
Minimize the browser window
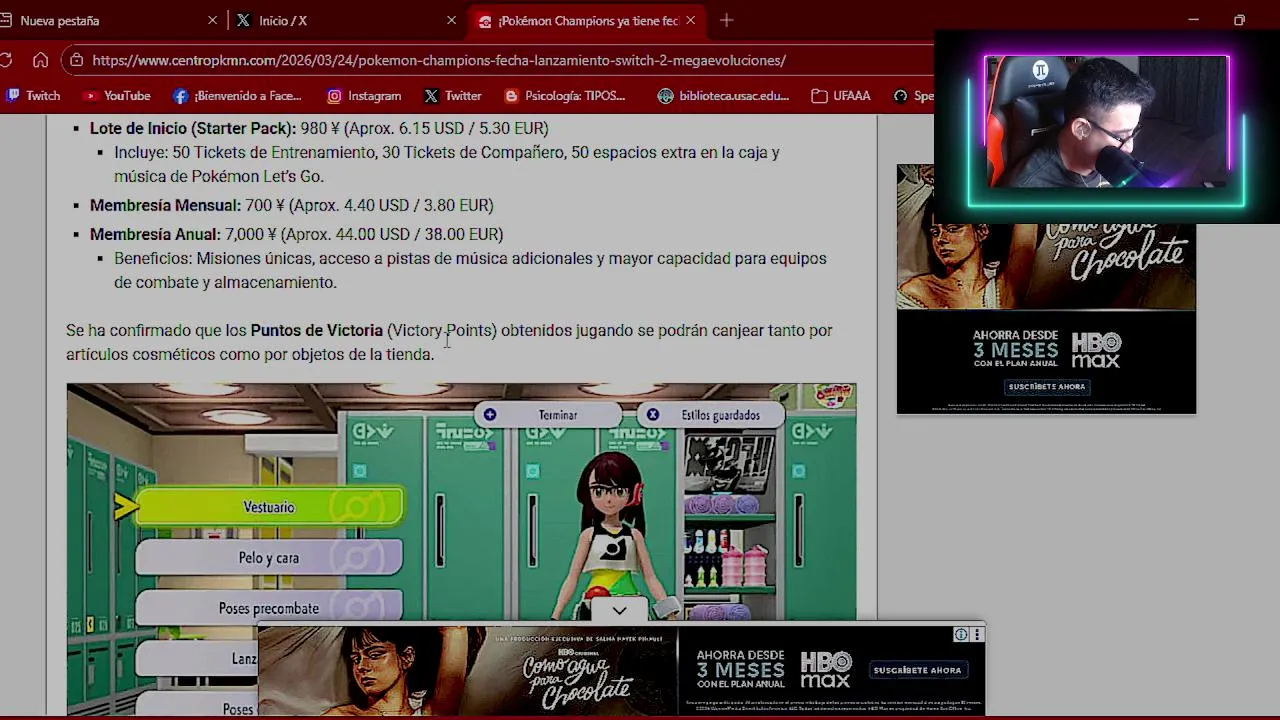pos(1193,20)
